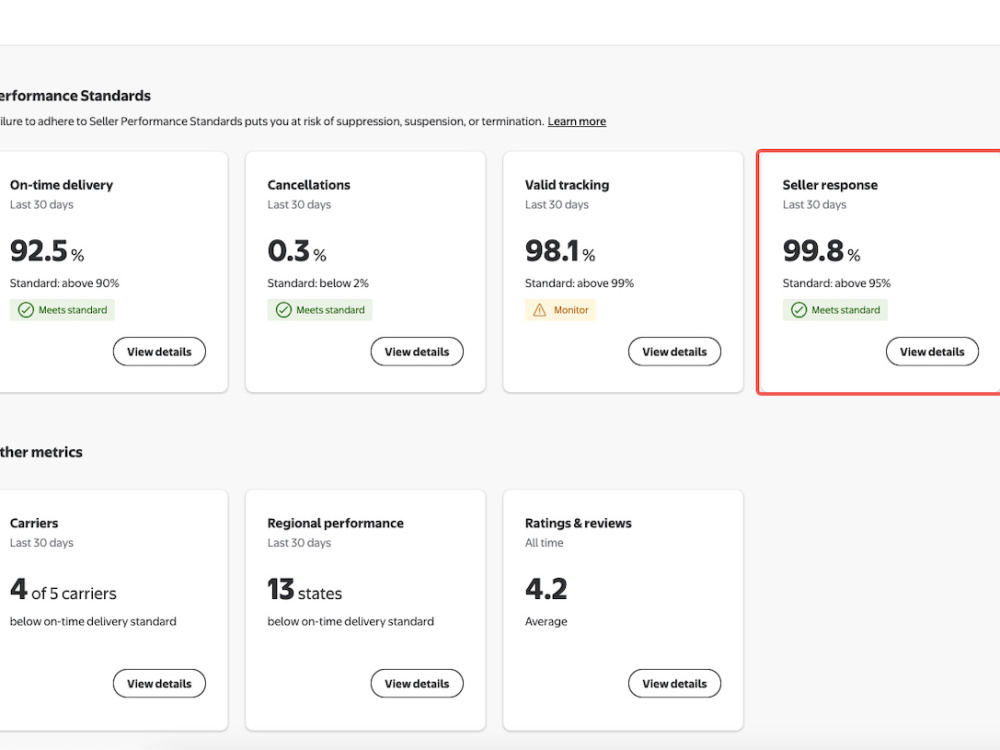This screenshot has width=1000, height=750.
Task: Click the Seller response card title
Action: [830, 185]
